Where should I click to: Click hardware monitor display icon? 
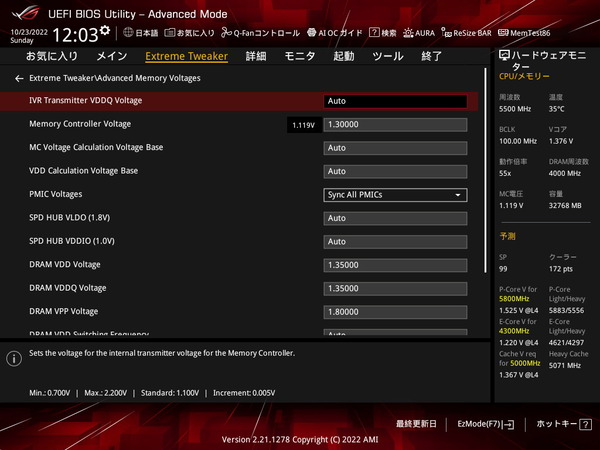click(x=504, y=56)
